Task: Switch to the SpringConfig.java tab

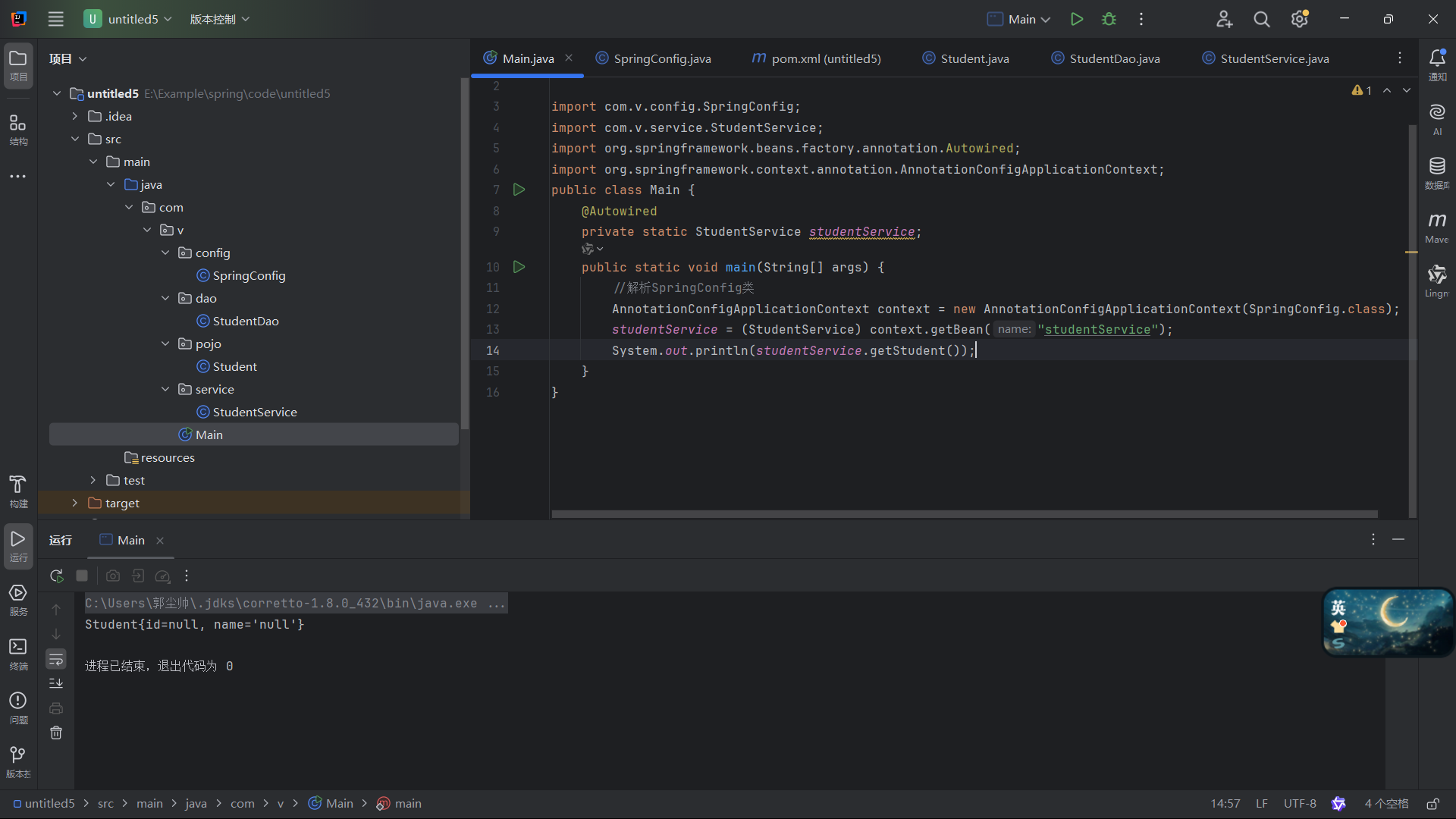Action: tap(661, 58)
